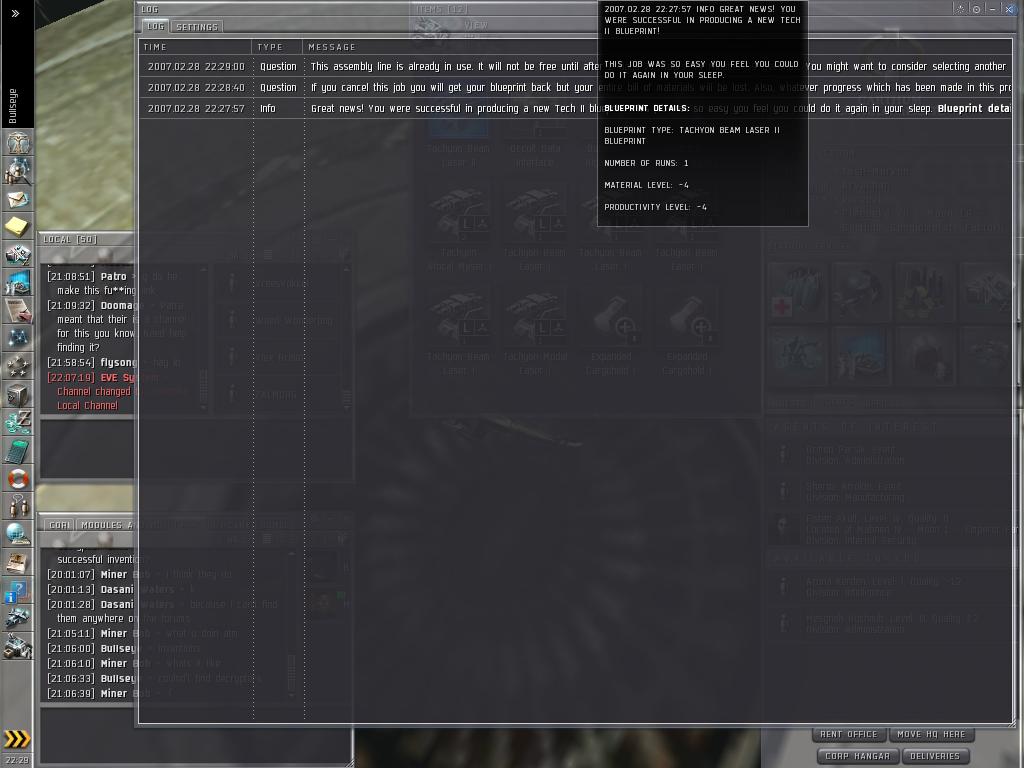Open the contracts document icon

[18, 311]
